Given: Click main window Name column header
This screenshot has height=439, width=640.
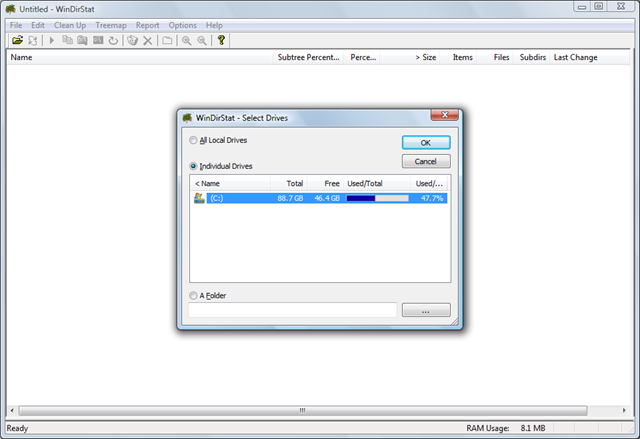Looking at the screenshot, I should 140,58.
